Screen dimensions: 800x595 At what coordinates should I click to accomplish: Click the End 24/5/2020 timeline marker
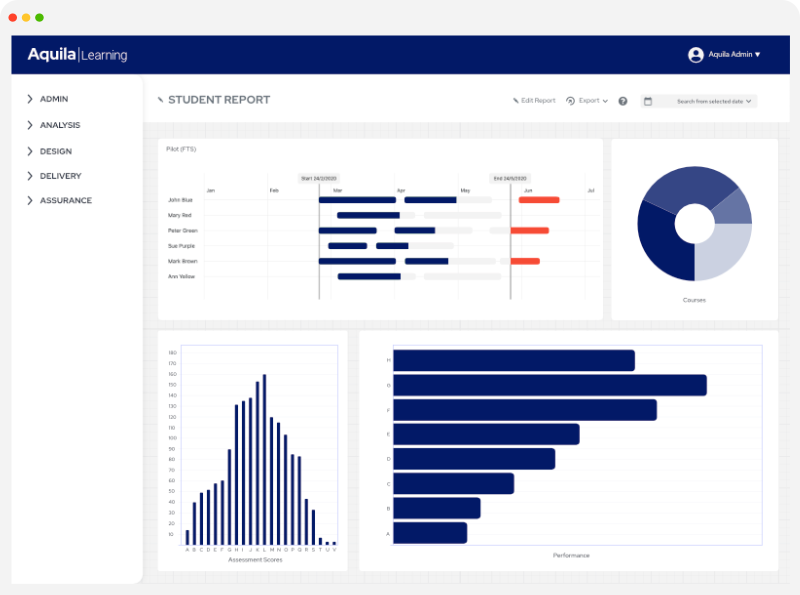tap(510, 178)
